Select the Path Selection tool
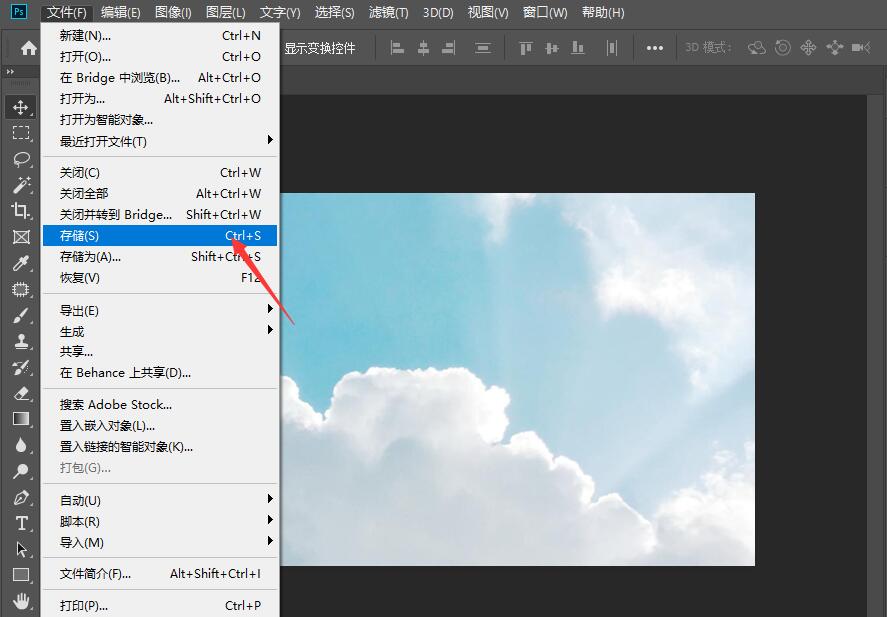This screenshot has width=887, height=617. pyautogui.click(x=21, y=549)
